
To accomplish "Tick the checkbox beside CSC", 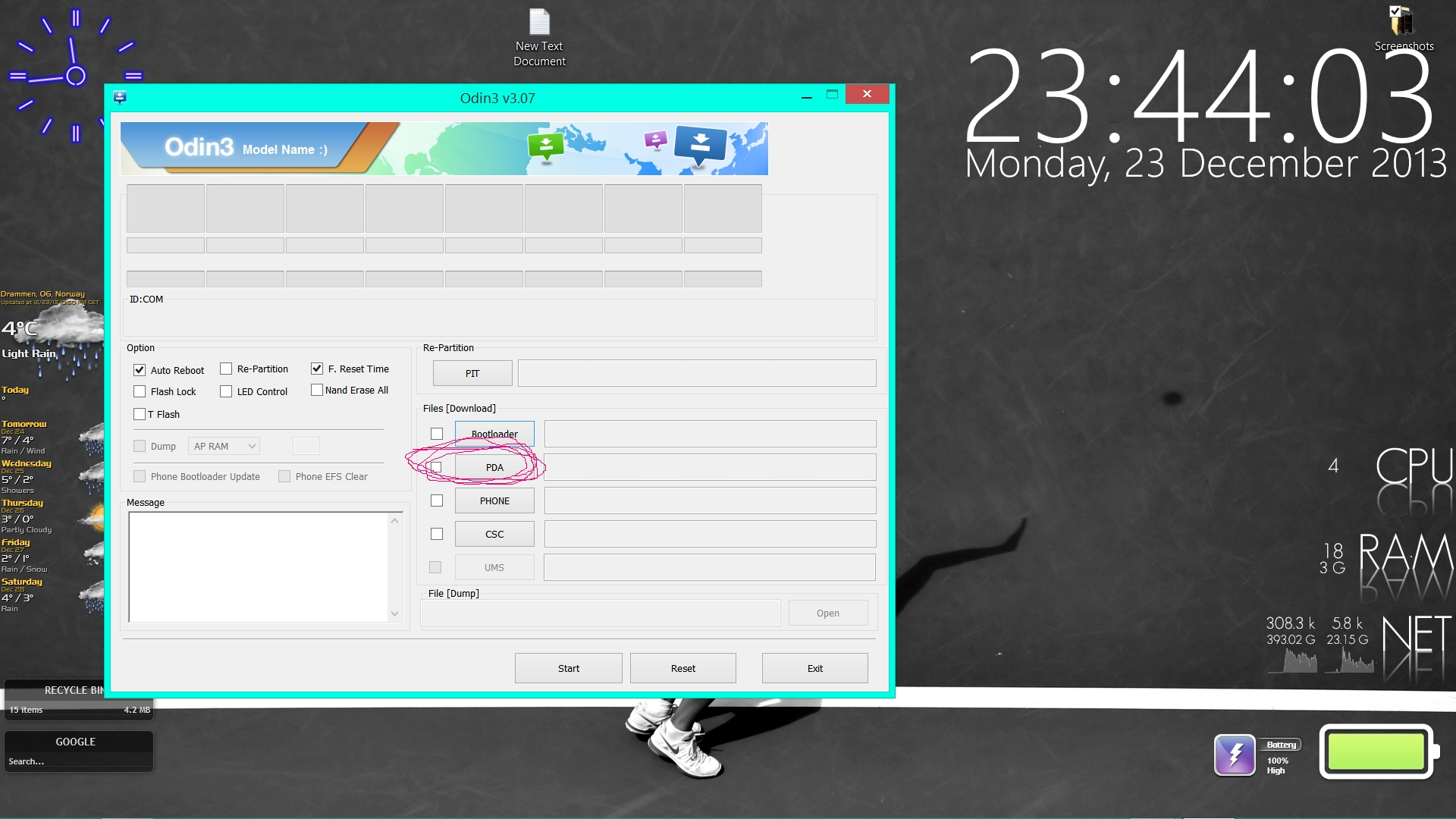I will 437,534.
